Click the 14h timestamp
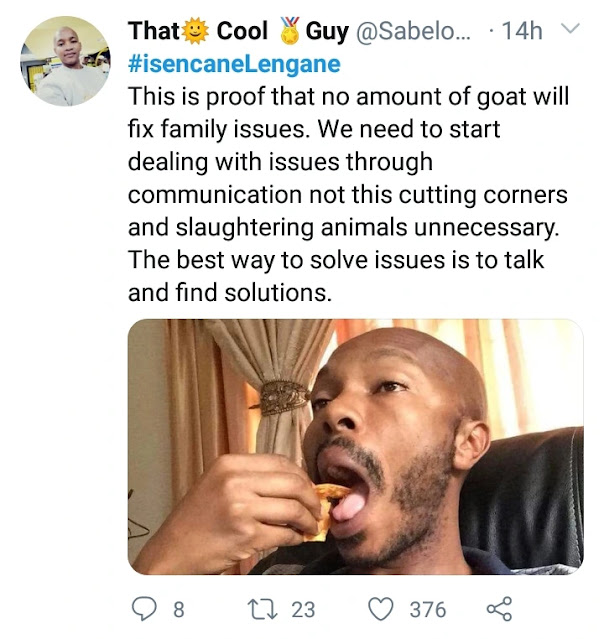The image size is (604, 639). [x=522, y=31]
